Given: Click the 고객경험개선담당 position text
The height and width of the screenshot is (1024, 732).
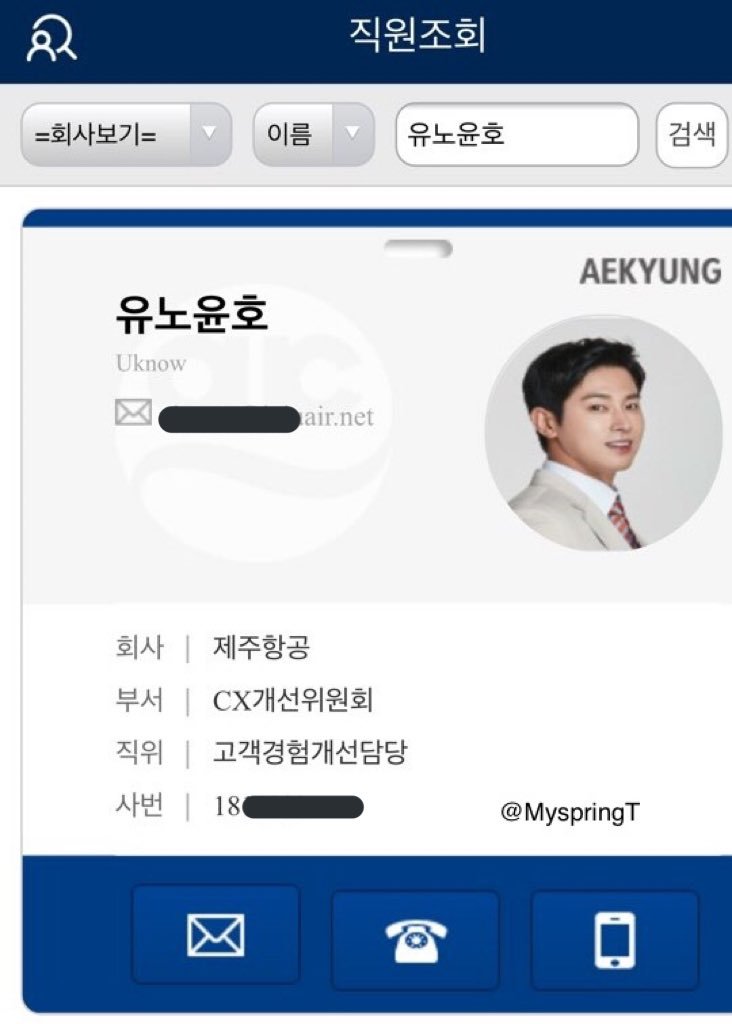Looking at the screenshot, I should click(310, 752).
